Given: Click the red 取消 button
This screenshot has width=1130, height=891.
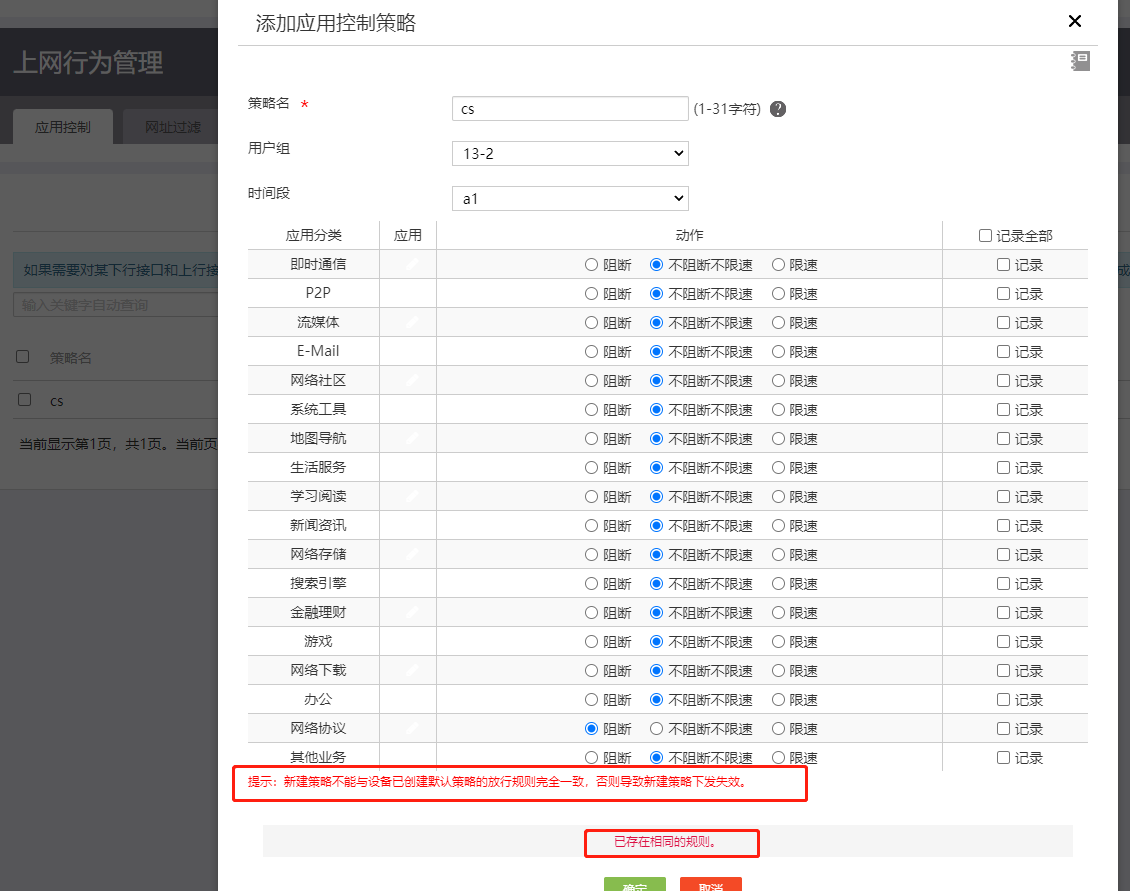Looking at the screenshot, I should 711,885.
